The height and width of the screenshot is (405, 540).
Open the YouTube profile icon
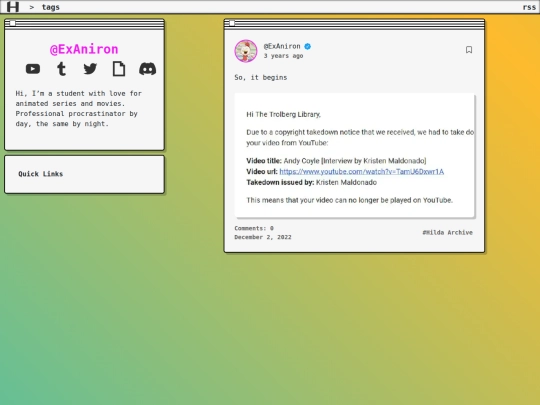click(x=33, y=69)
